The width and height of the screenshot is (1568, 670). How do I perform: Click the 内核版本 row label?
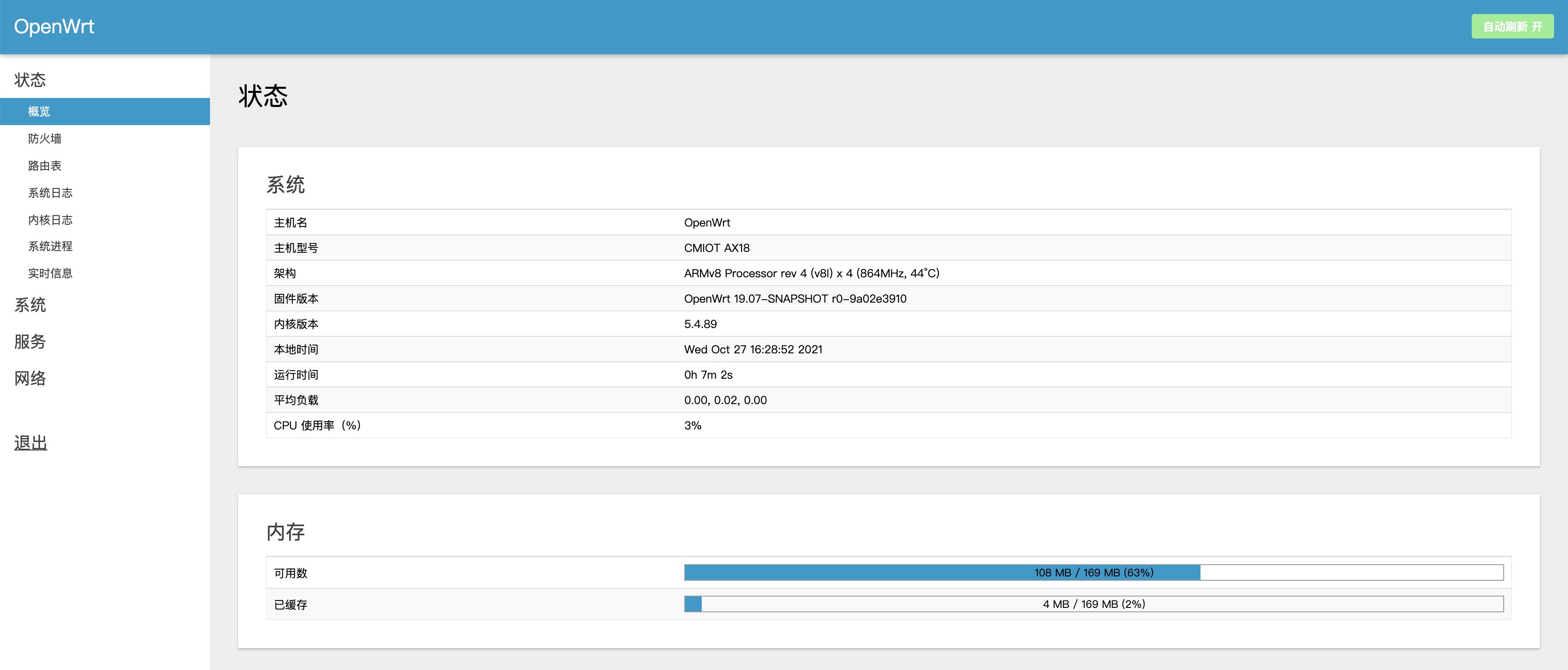296,325
